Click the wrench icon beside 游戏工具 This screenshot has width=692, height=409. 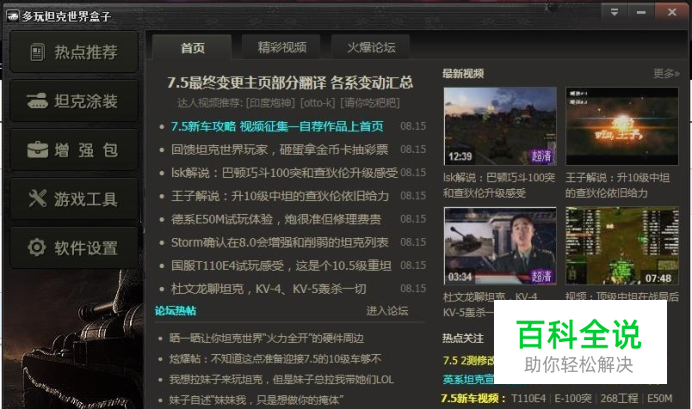click(x=38, y=199)
